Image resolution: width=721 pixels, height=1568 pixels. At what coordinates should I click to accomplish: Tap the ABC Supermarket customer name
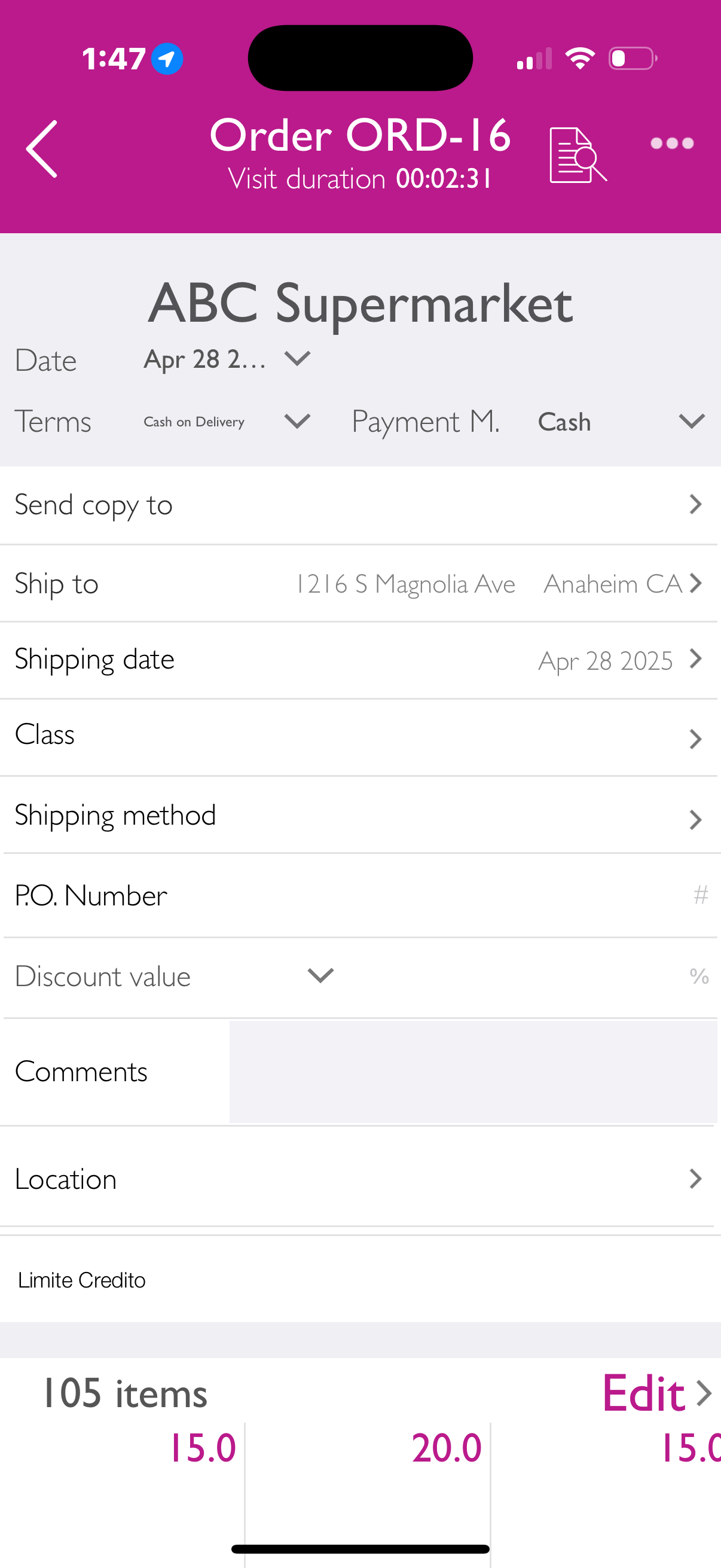[x=360, y=303]
